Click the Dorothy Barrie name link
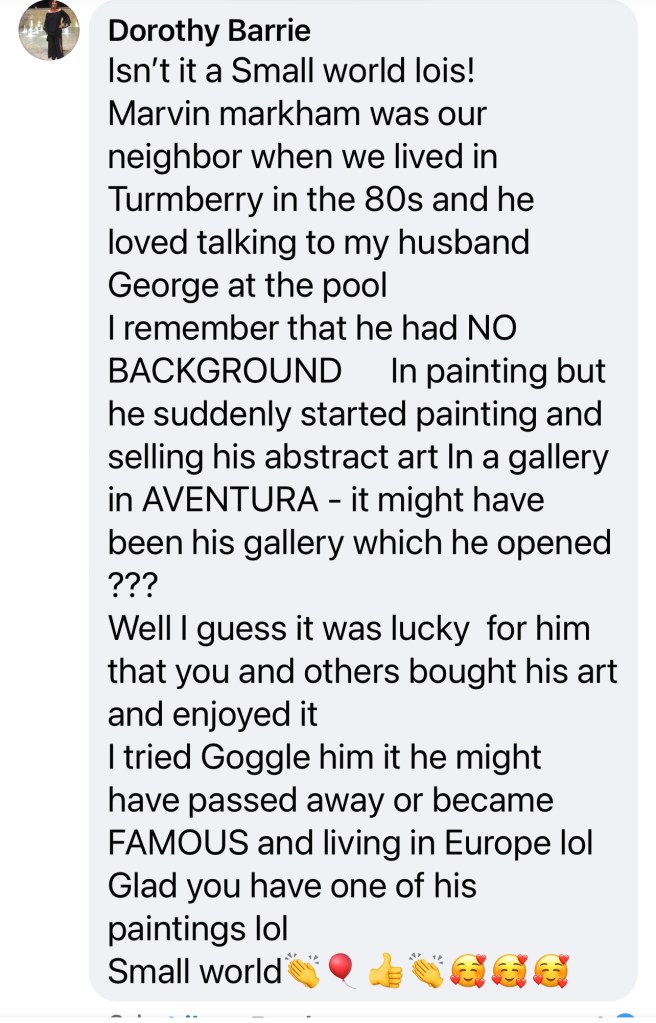The height and width of the screenshot is (1023, 656). pos(208,31)
